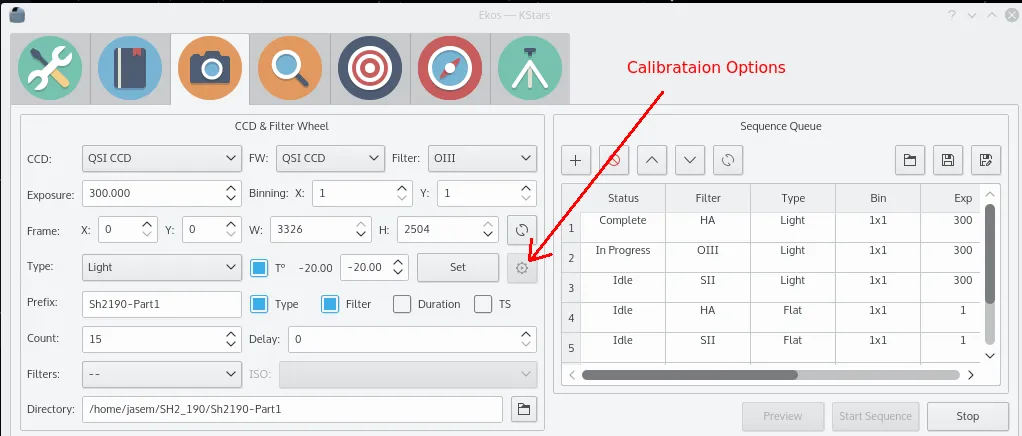Image resolution: width=1022 pixels, height=436 pixels.
Task: Click Binning X value spinner
Action: (364, 194)
